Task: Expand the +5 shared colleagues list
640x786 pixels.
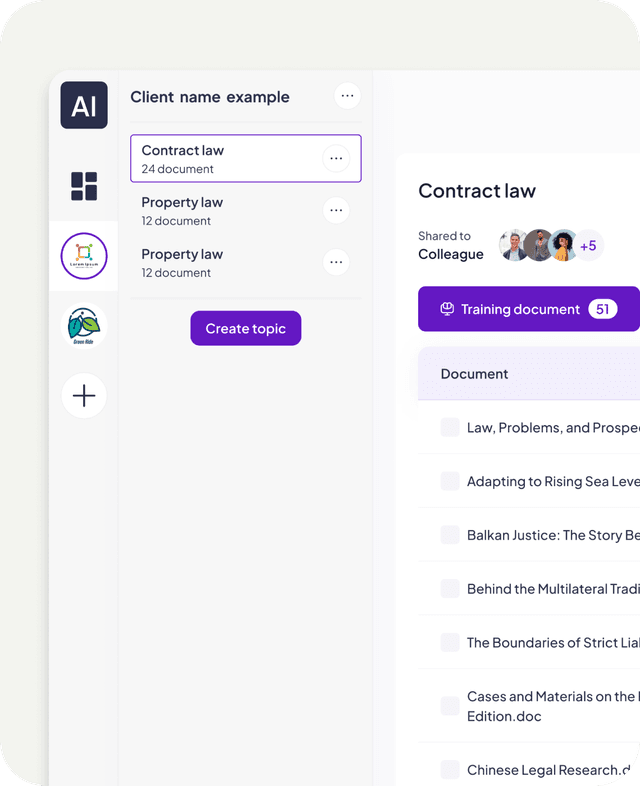Action: (588, 246)
